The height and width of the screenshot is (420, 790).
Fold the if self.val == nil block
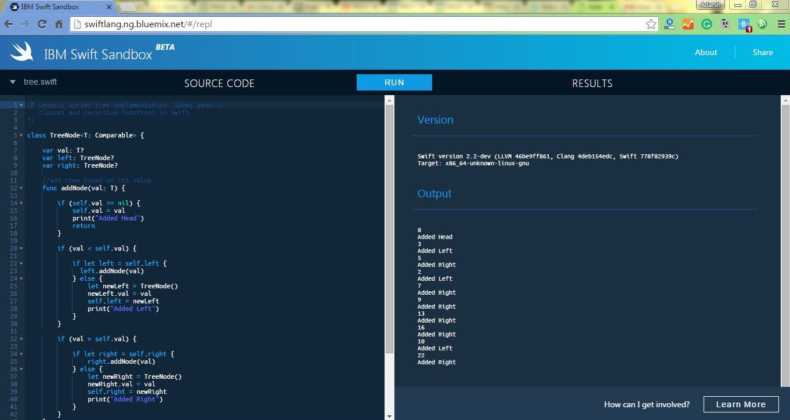(21, 203)
